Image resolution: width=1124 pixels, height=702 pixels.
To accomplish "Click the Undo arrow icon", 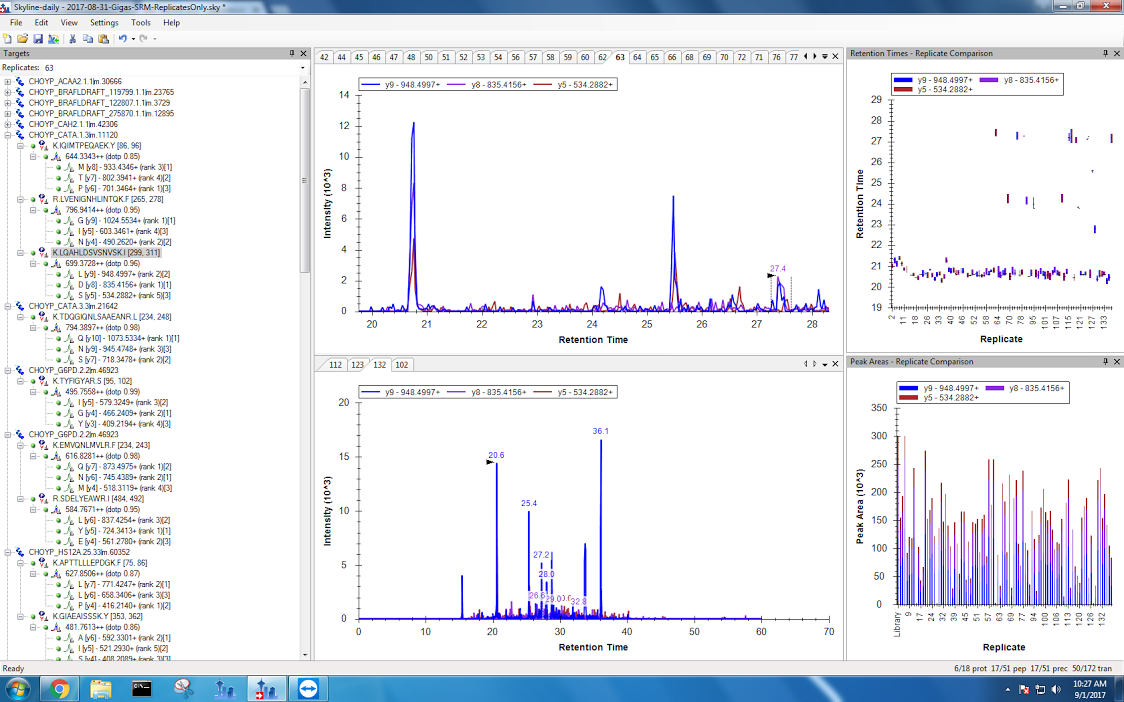I will point(122,38).
